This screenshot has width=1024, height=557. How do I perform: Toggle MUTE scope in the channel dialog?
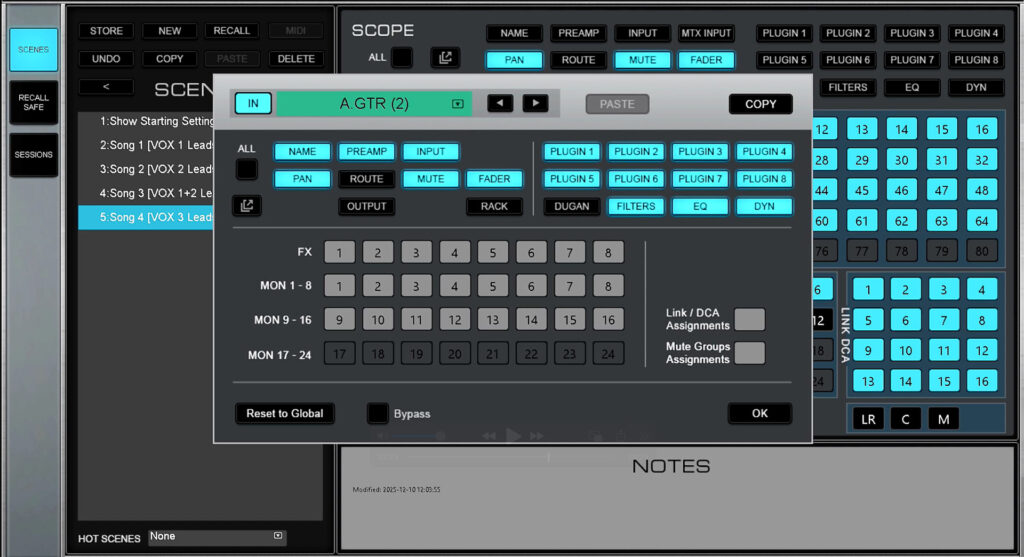pos(430,179)
